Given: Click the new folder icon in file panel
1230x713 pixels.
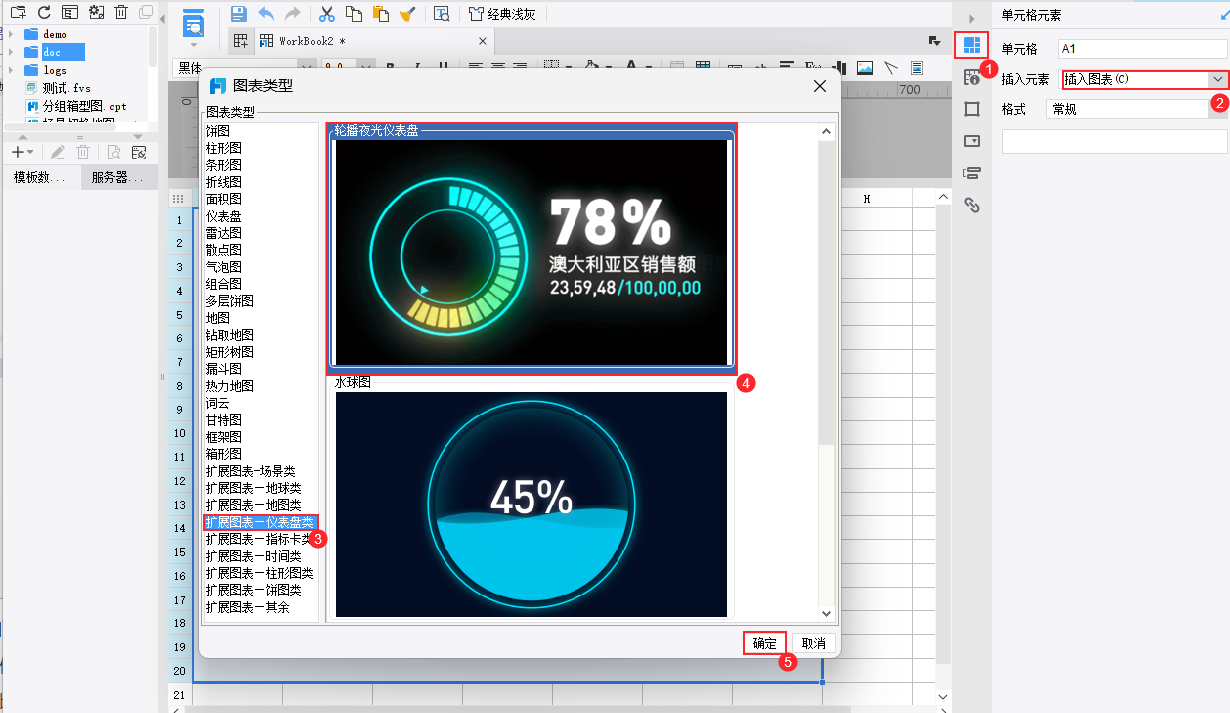Looking at the screenshot, I should [x=17, y=13].
